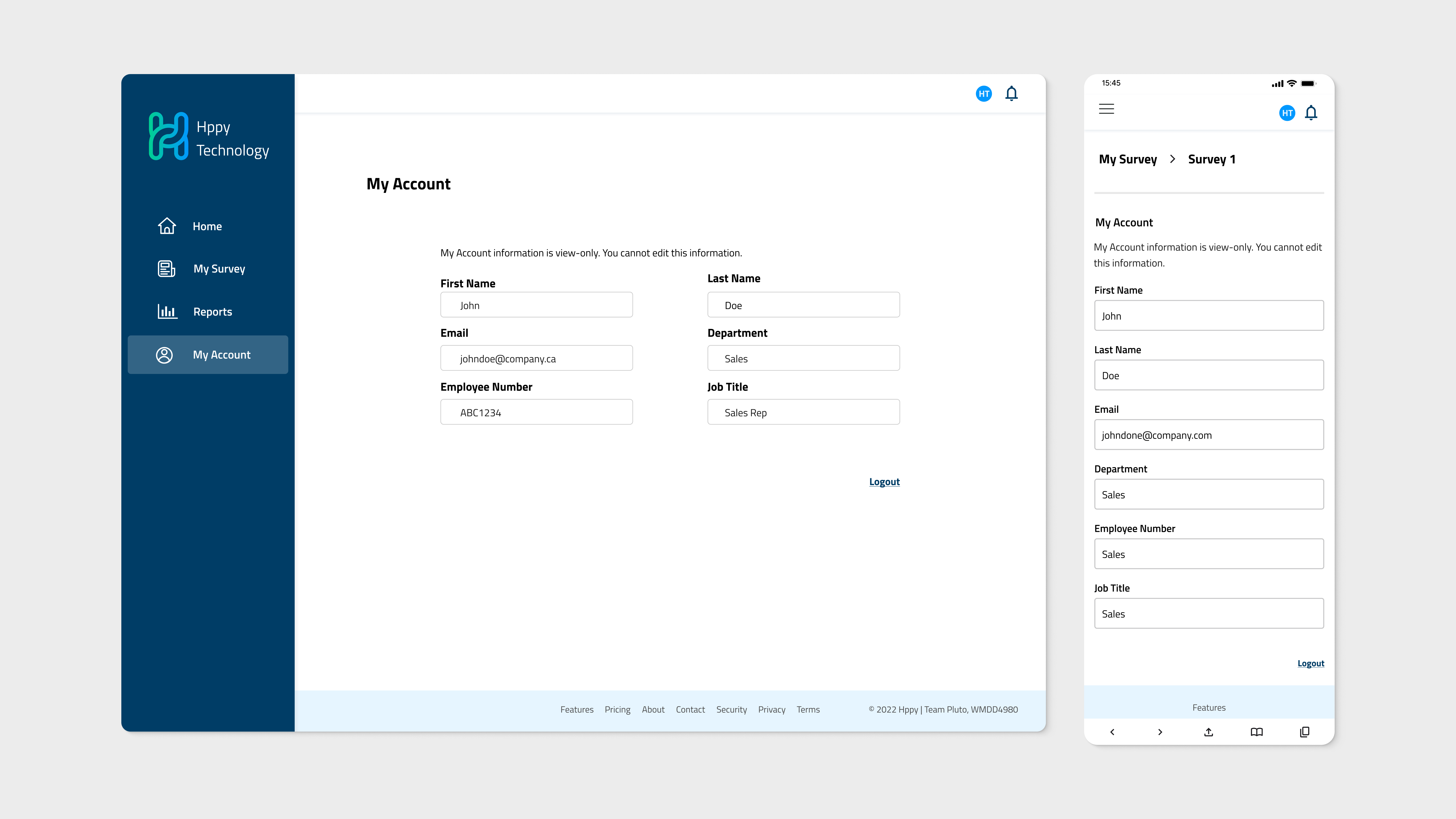Click the My Survey newspaper icon

pos(167,268)
